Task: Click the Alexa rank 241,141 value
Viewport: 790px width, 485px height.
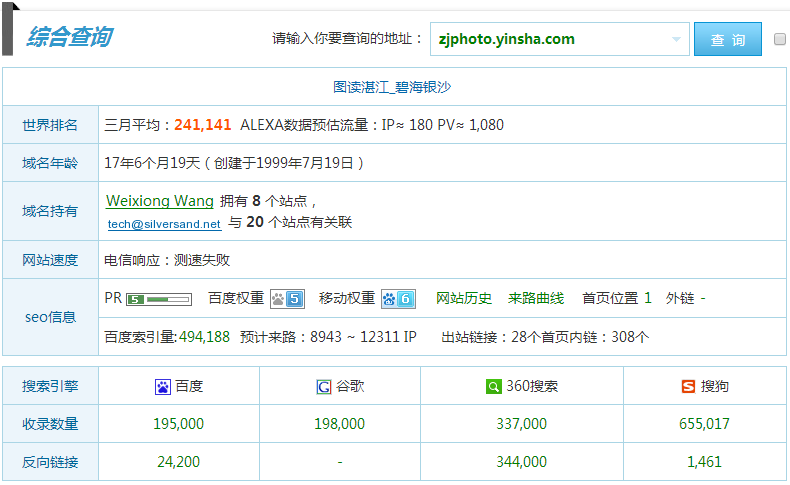Action: pos(203,125)
